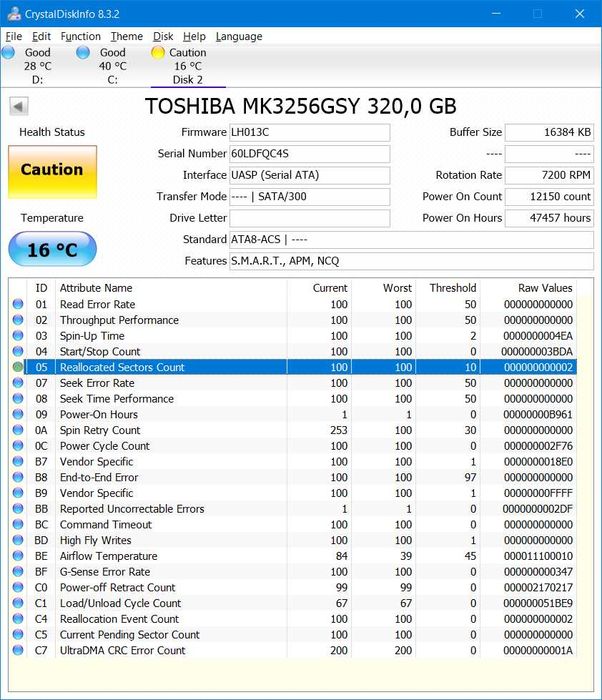The width and height of the screenshot is (602, 700).
Task: Click status dot for Spin Retry Count row
Action: pos(18,430)
